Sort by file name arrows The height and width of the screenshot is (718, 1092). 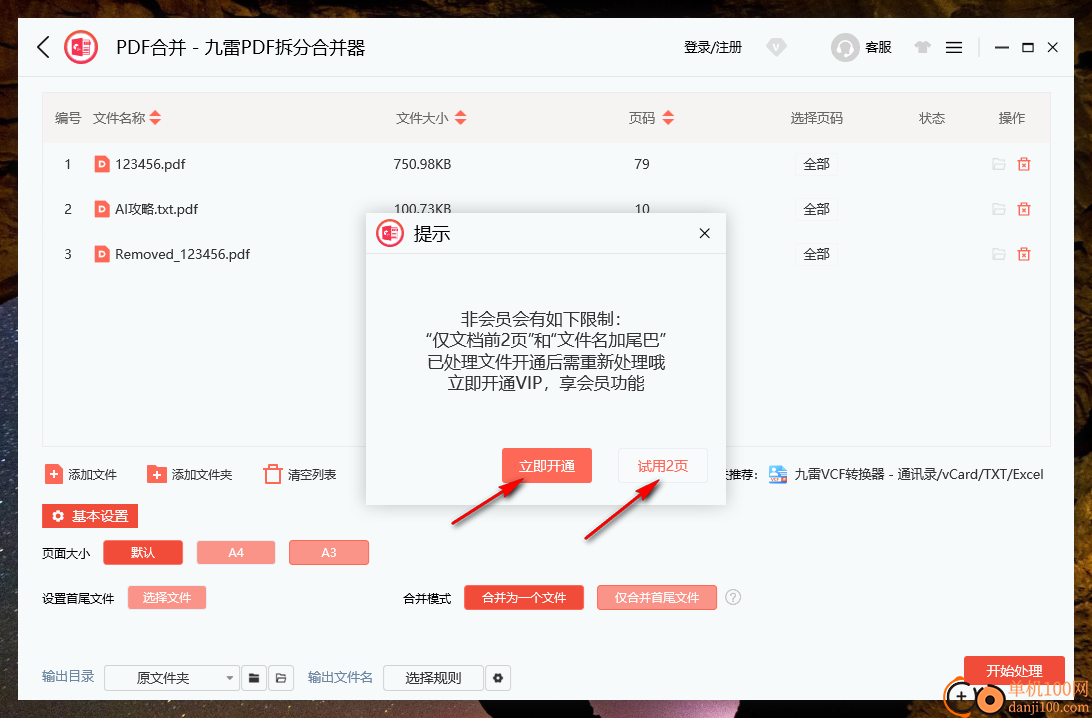pos(155,118)
